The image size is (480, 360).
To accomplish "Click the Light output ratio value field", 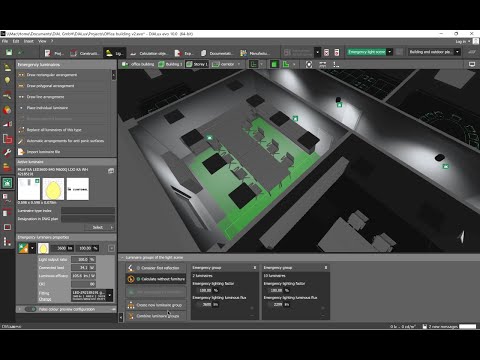I will pyautogui.click(x=84, y=259).
